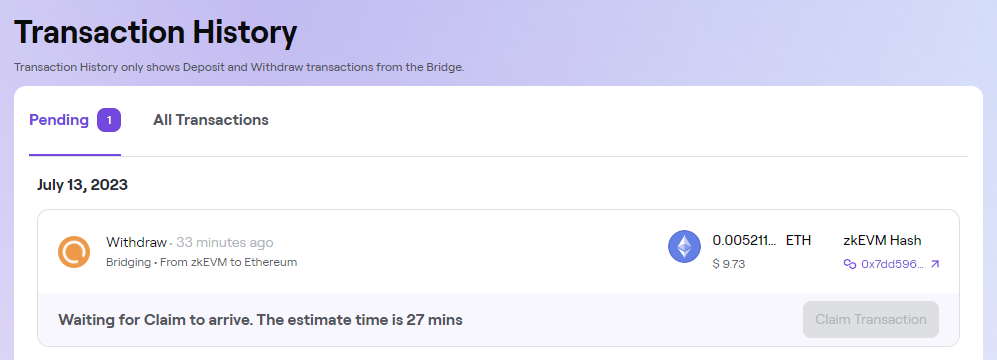Click the purple pending count badge

tap(109, 120)
